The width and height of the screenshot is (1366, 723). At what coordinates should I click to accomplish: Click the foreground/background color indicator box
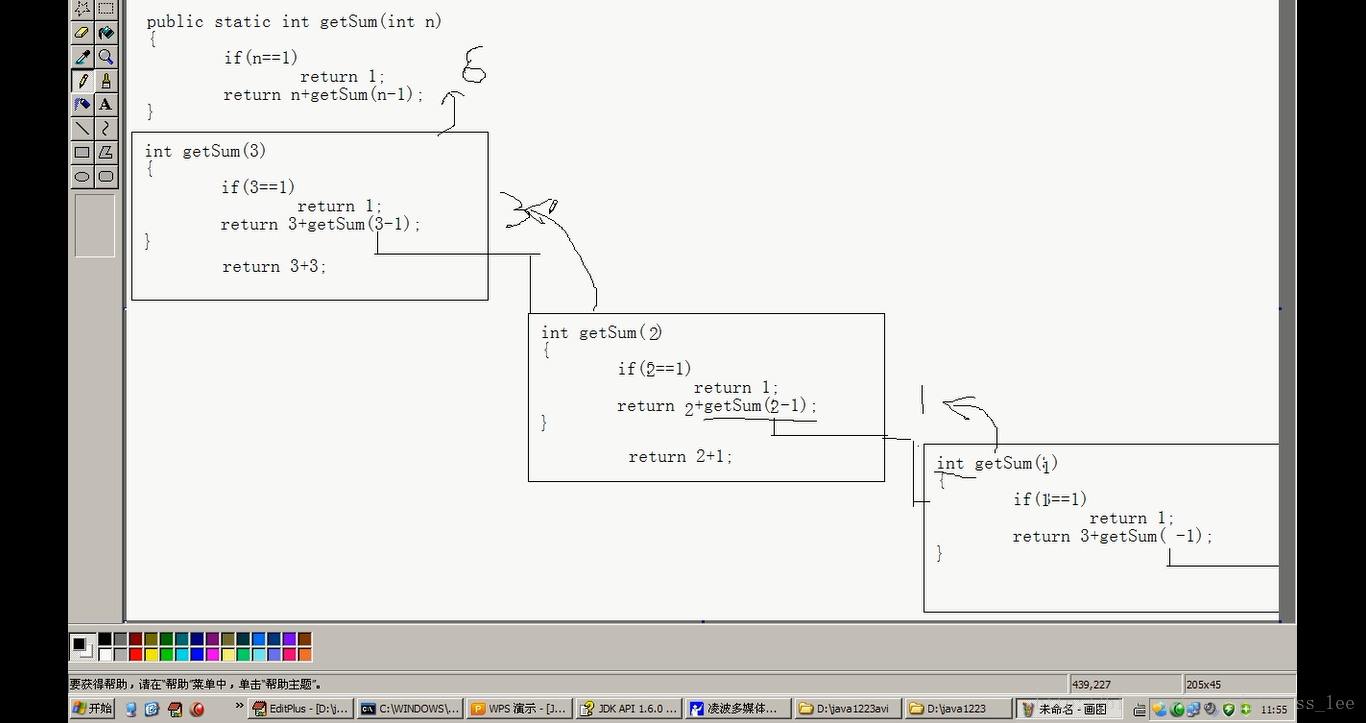coord(83,647)
